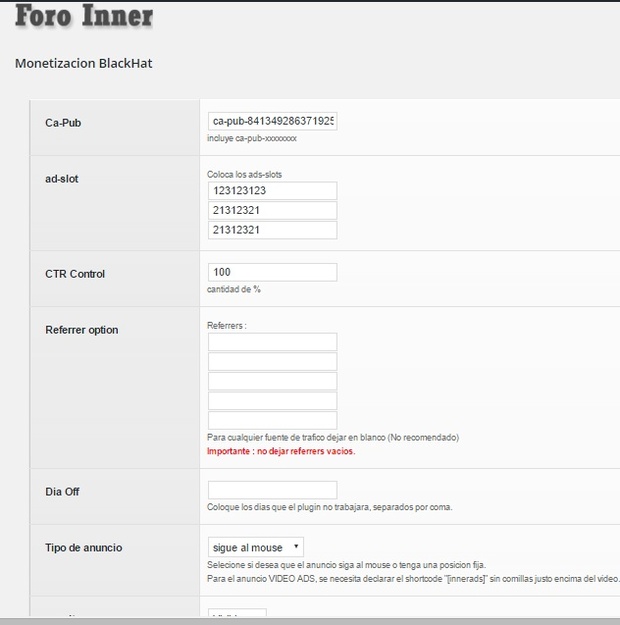Image resolution: width=620 pixels, height=625 pixels.
Task: Click the 'cantidad de %' hint text
Action: point(234,289)
